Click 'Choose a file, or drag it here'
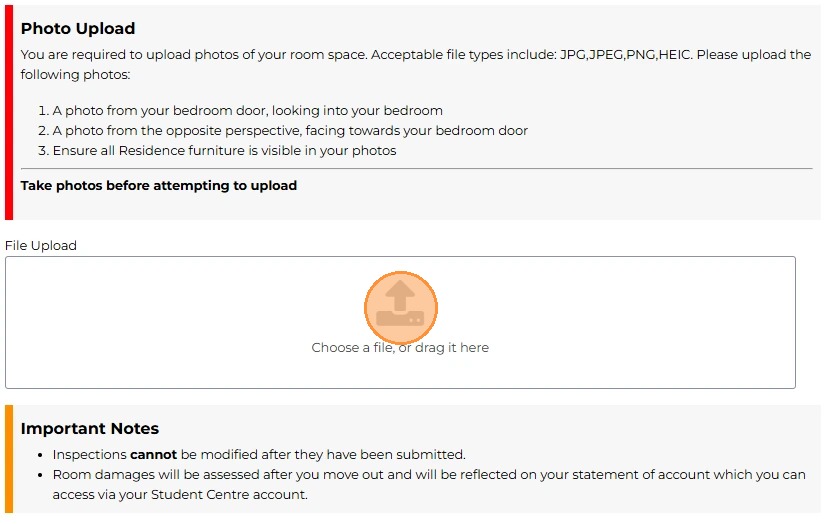The width and height of the screenshot is (830, 524). [x=400, y=348]
